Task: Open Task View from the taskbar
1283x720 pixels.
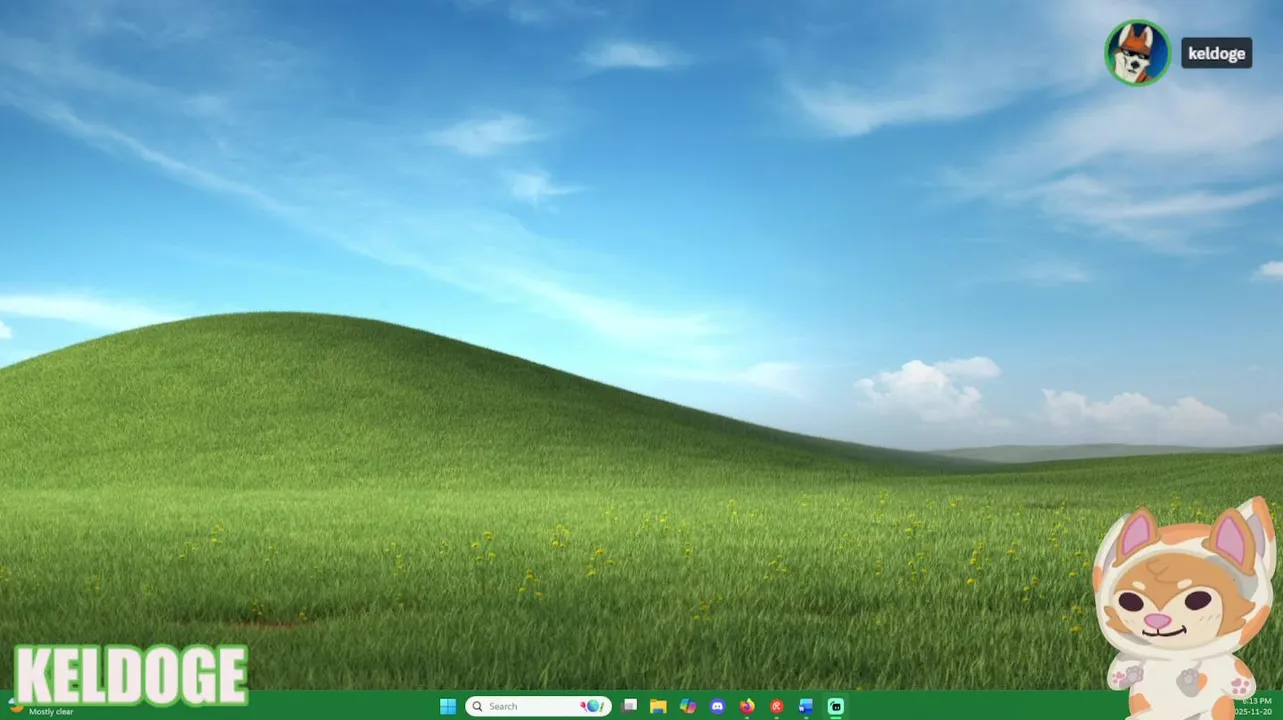Action: 629,706
